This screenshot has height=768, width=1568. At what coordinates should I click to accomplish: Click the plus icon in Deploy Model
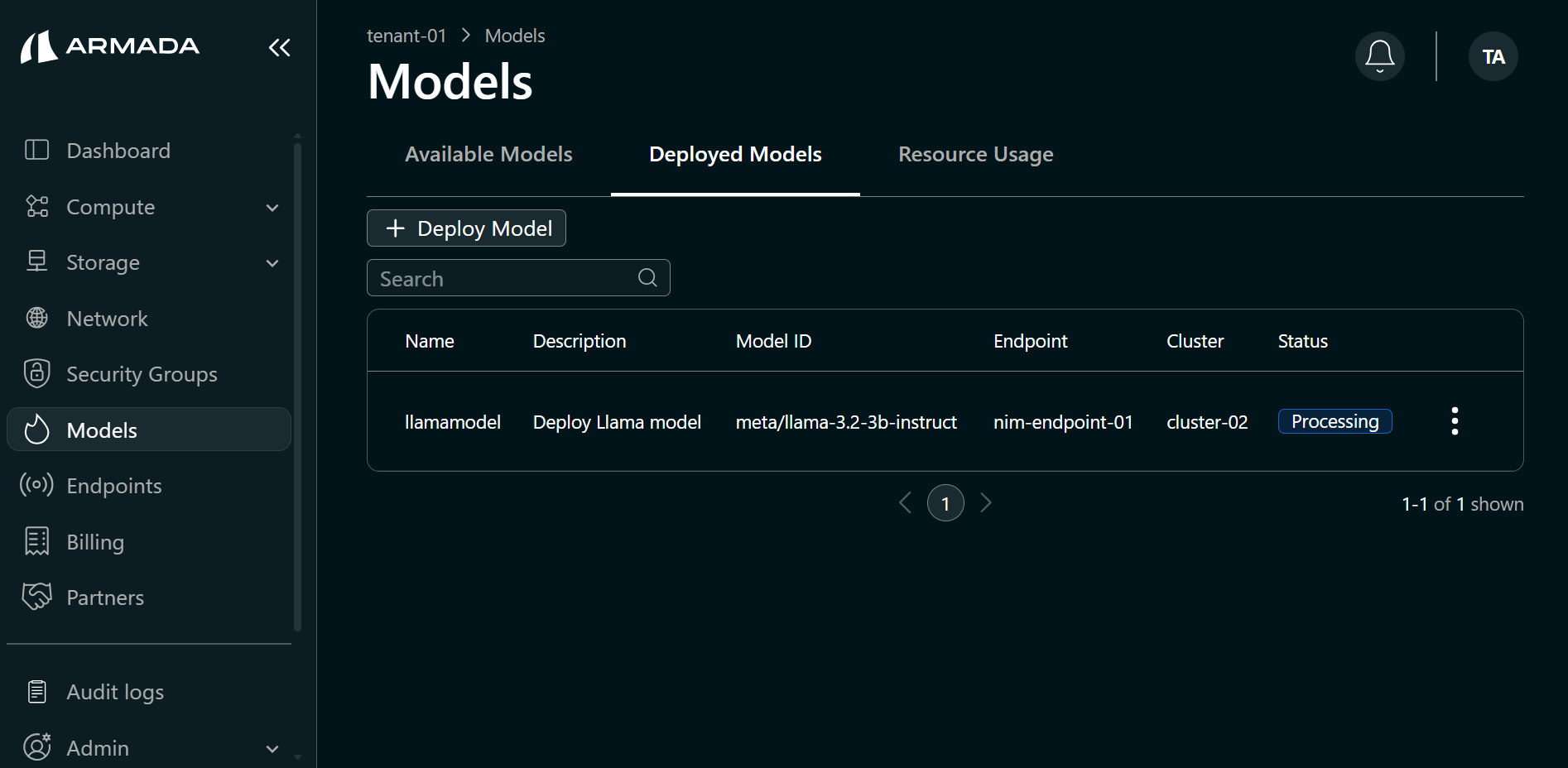[x=396, y=228]
